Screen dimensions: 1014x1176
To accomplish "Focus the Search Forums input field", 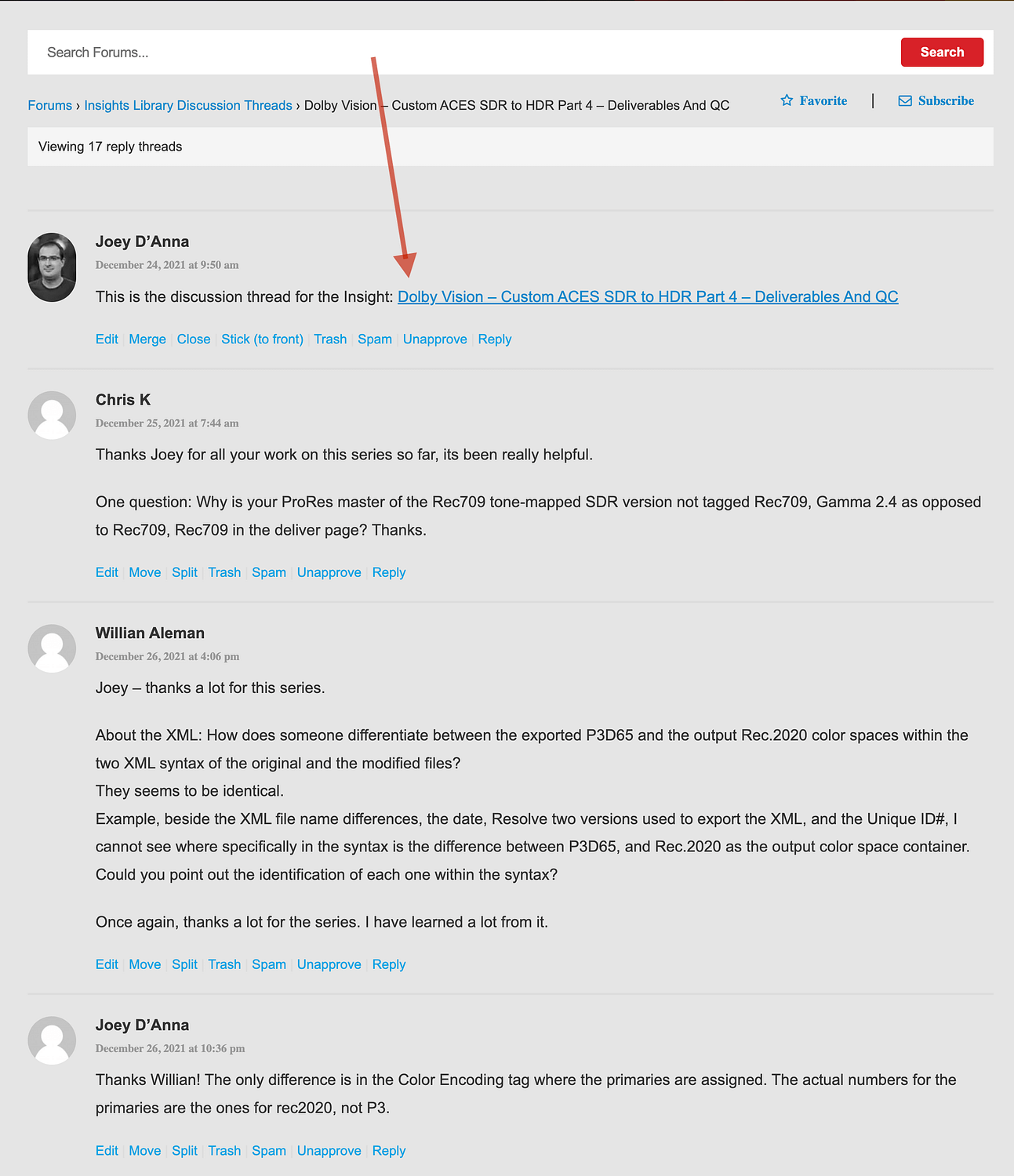I will point(463,53).
